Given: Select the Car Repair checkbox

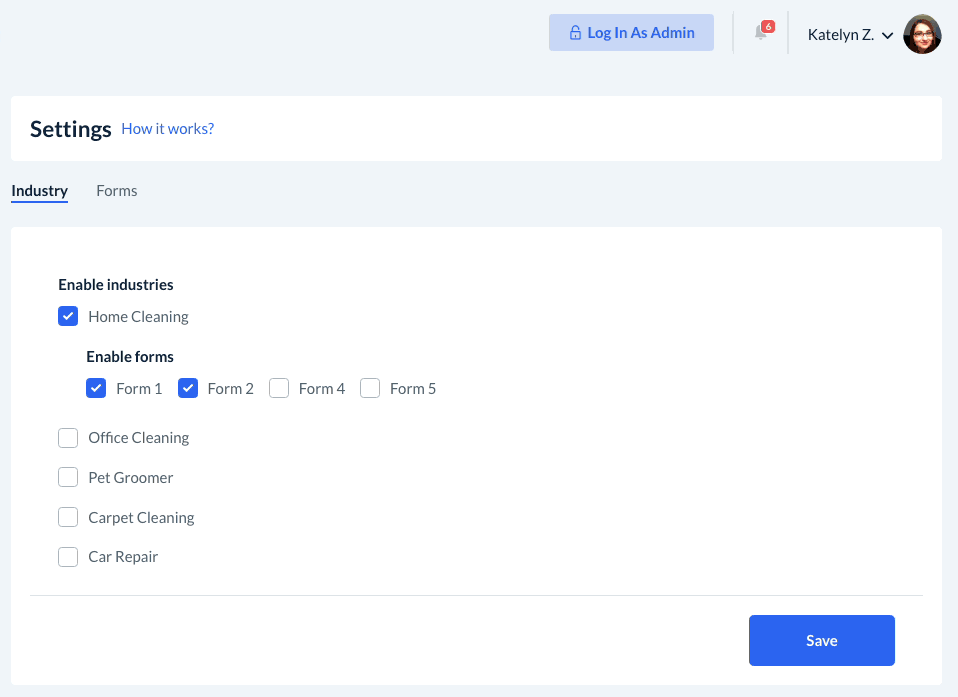Looking at the screenshot, I should pos(68,557).
